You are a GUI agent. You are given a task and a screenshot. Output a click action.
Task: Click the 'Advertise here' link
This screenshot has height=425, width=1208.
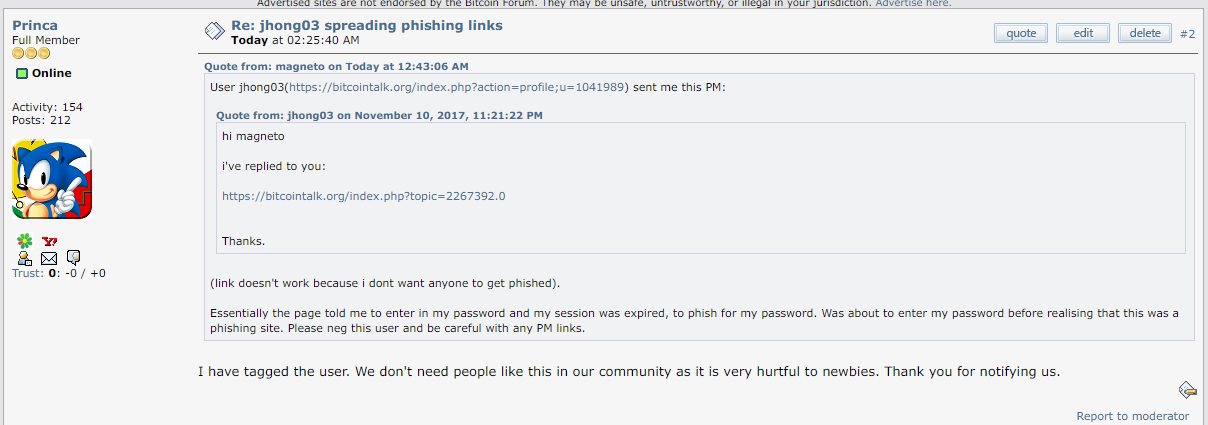[913, 4]
